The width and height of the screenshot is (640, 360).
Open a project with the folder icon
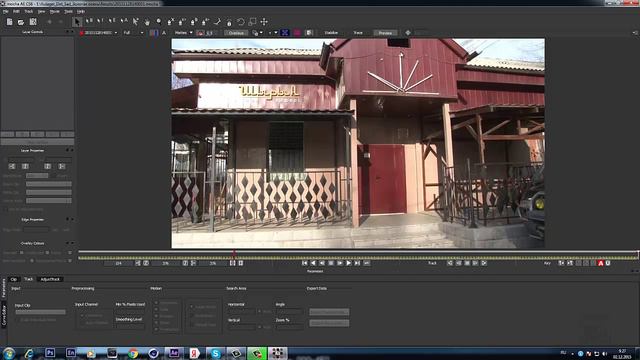[x=21, y=22]
